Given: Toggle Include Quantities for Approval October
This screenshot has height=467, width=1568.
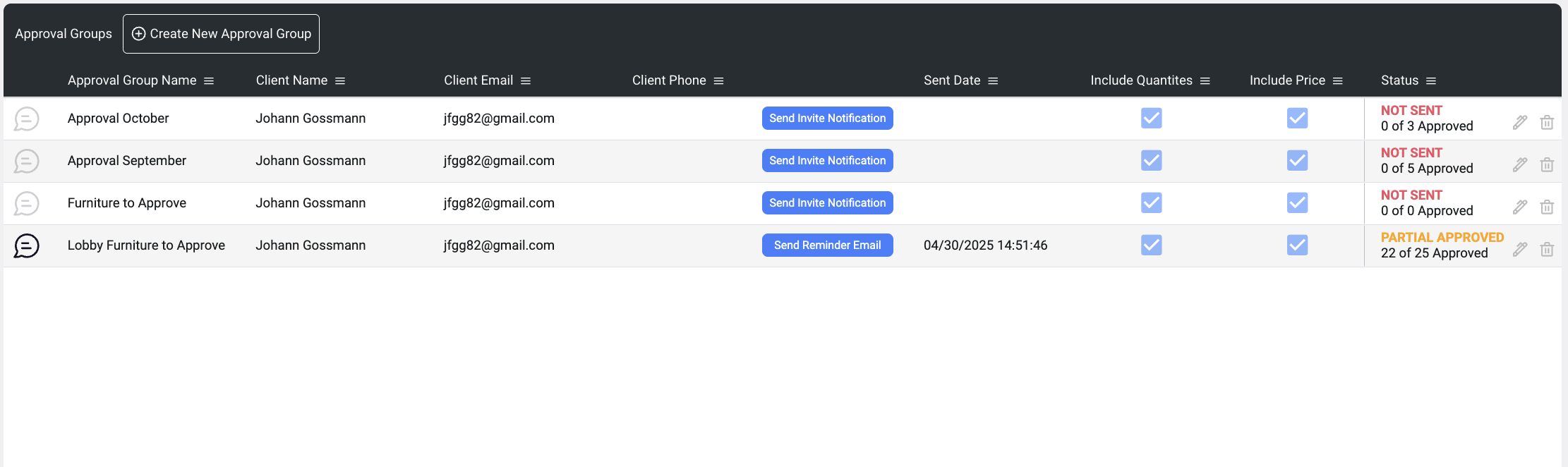Looking at the screenshot, I should click(1152, 118).
